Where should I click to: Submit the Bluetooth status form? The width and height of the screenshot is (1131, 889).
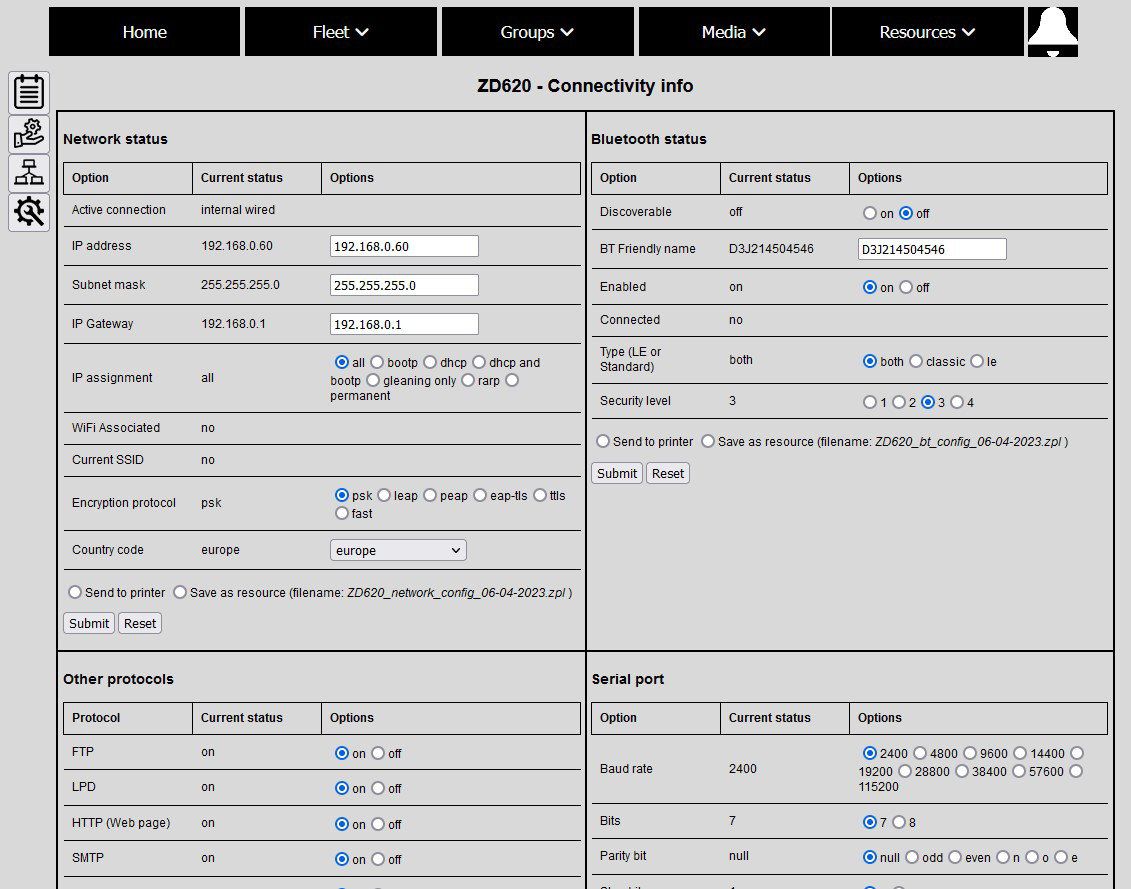coord(617,473)
